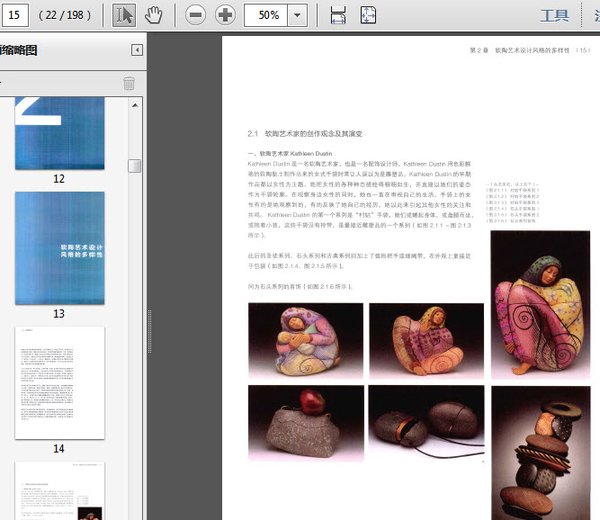This screenshot has width=600, height=520.
Task: Open the zoom level dropdown arrow
Action: click(297, 16)
